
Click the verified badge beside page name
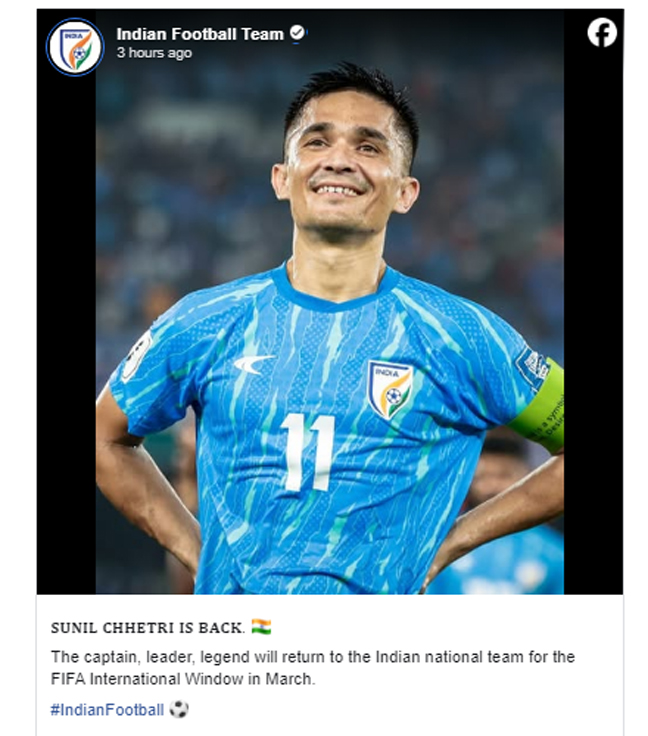[x=297, y=33]
